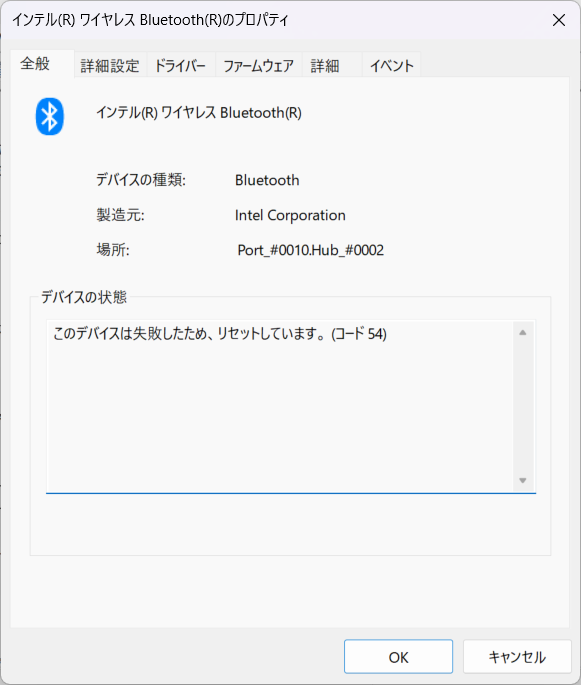581x685 pixels.
Task: Click the デバイスの状態 group label
Action: (84, 297)
